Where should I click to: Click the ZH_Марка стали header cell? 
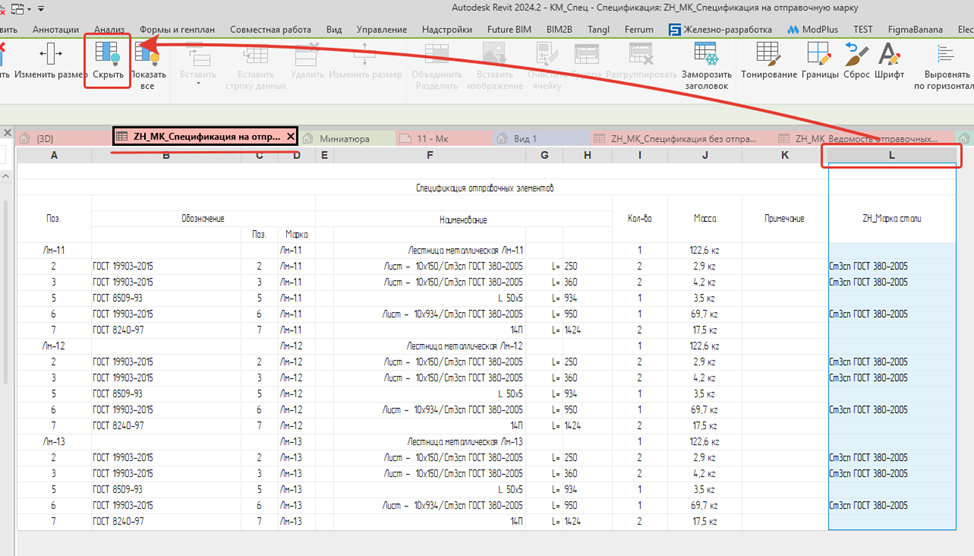892,219
